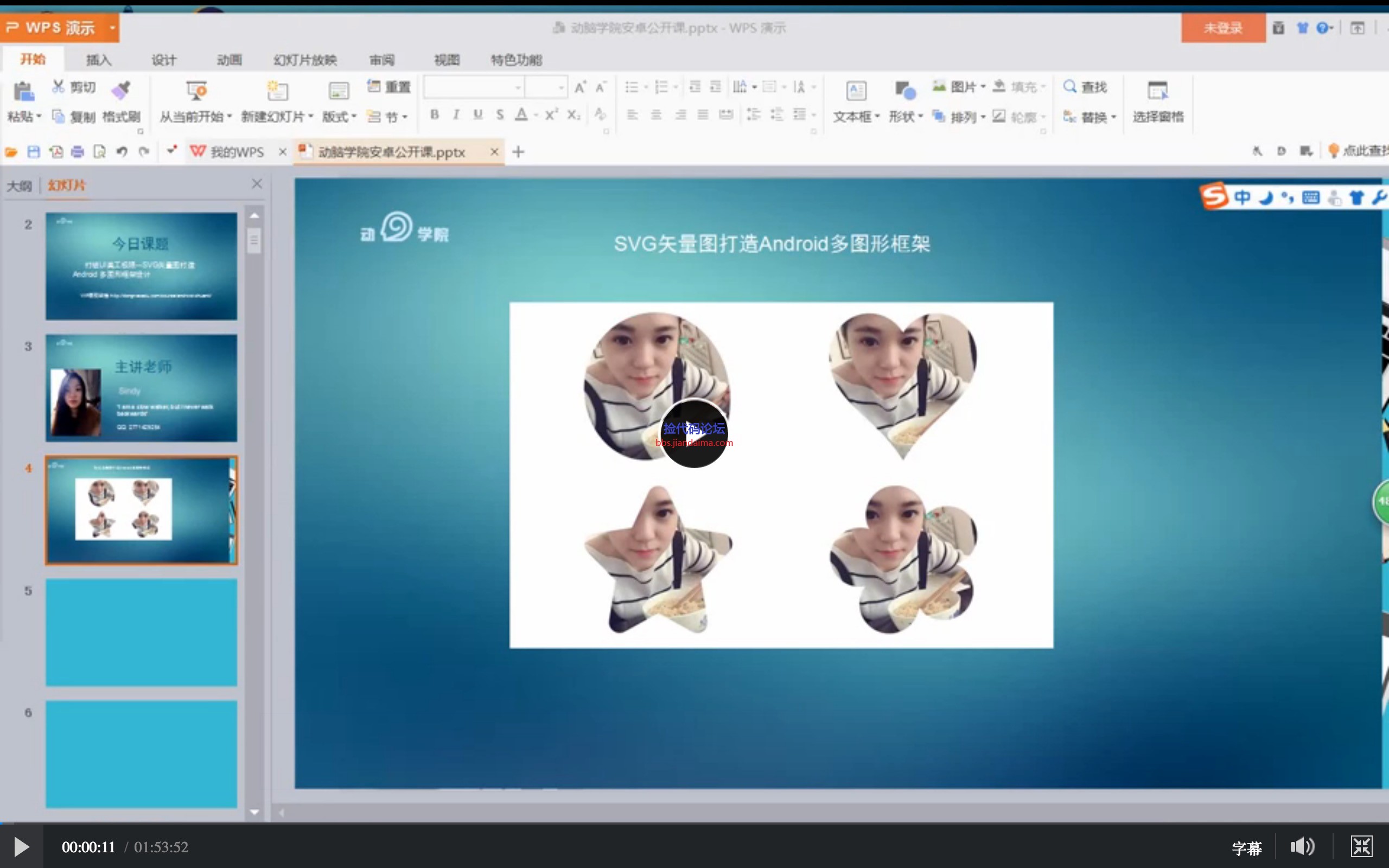Expand the 新建幻灯片 dropdown arrow
Screen dimensions: 1389x868
[310, 117]
